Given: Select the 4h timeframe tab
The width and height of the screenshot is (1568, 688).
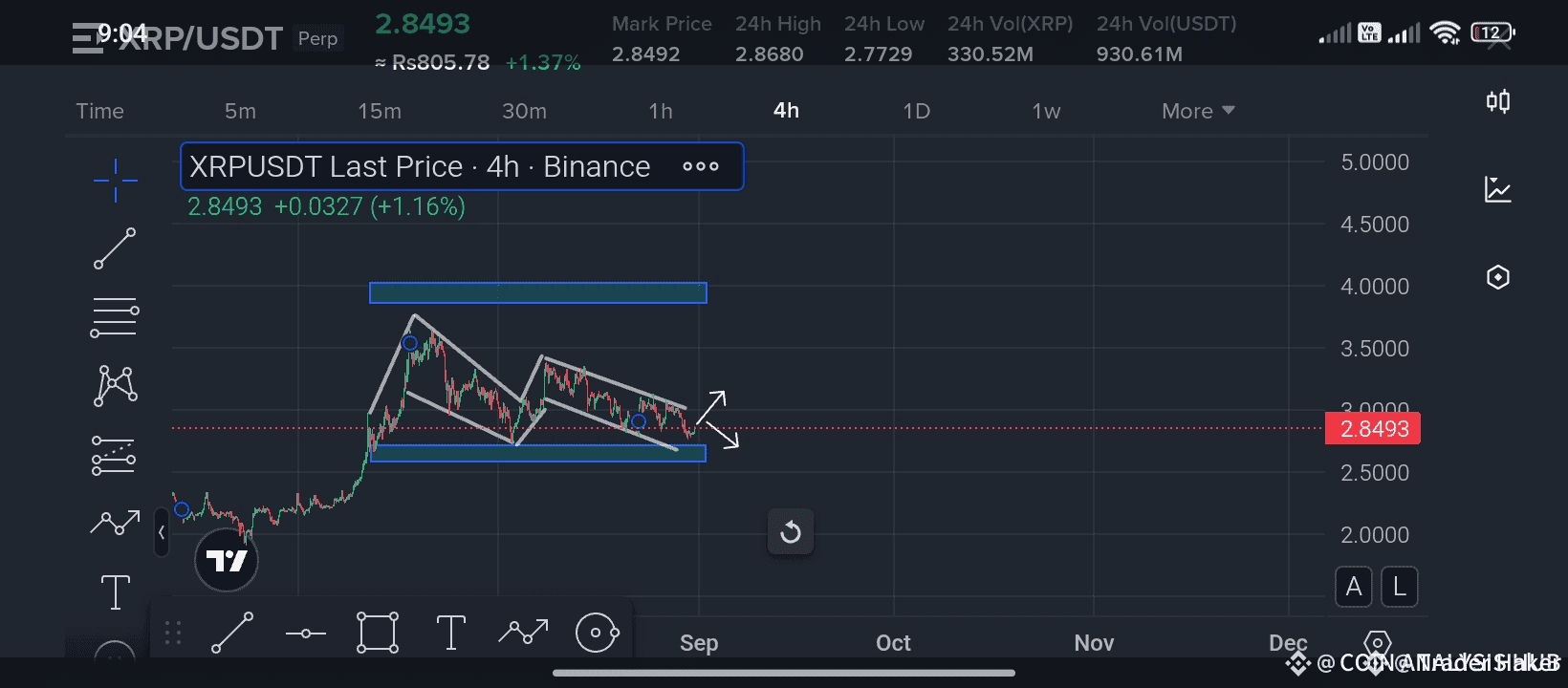Looking at the screenshot, I should 786,111.
